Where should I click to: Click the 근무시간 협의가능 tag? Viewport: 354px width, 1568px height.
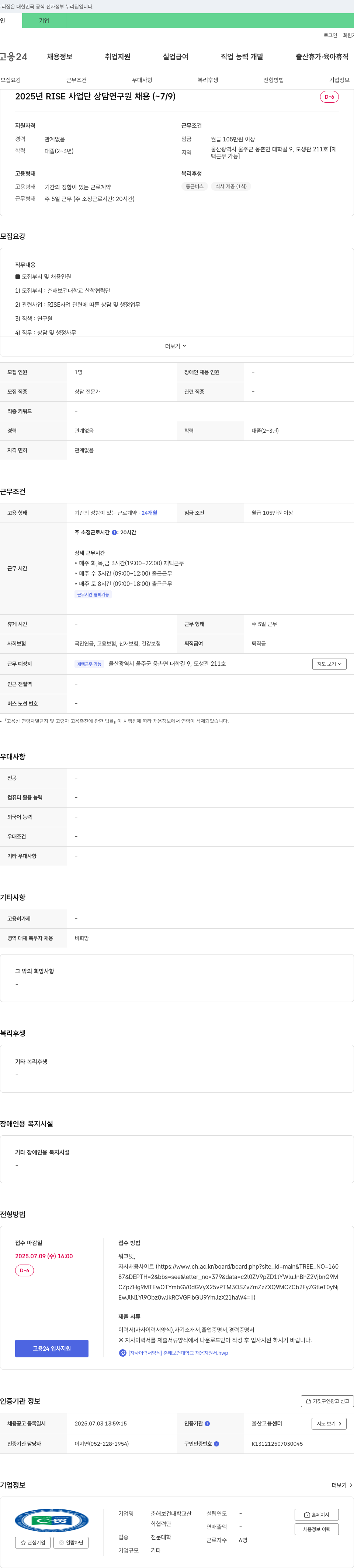tap(93, 595)
